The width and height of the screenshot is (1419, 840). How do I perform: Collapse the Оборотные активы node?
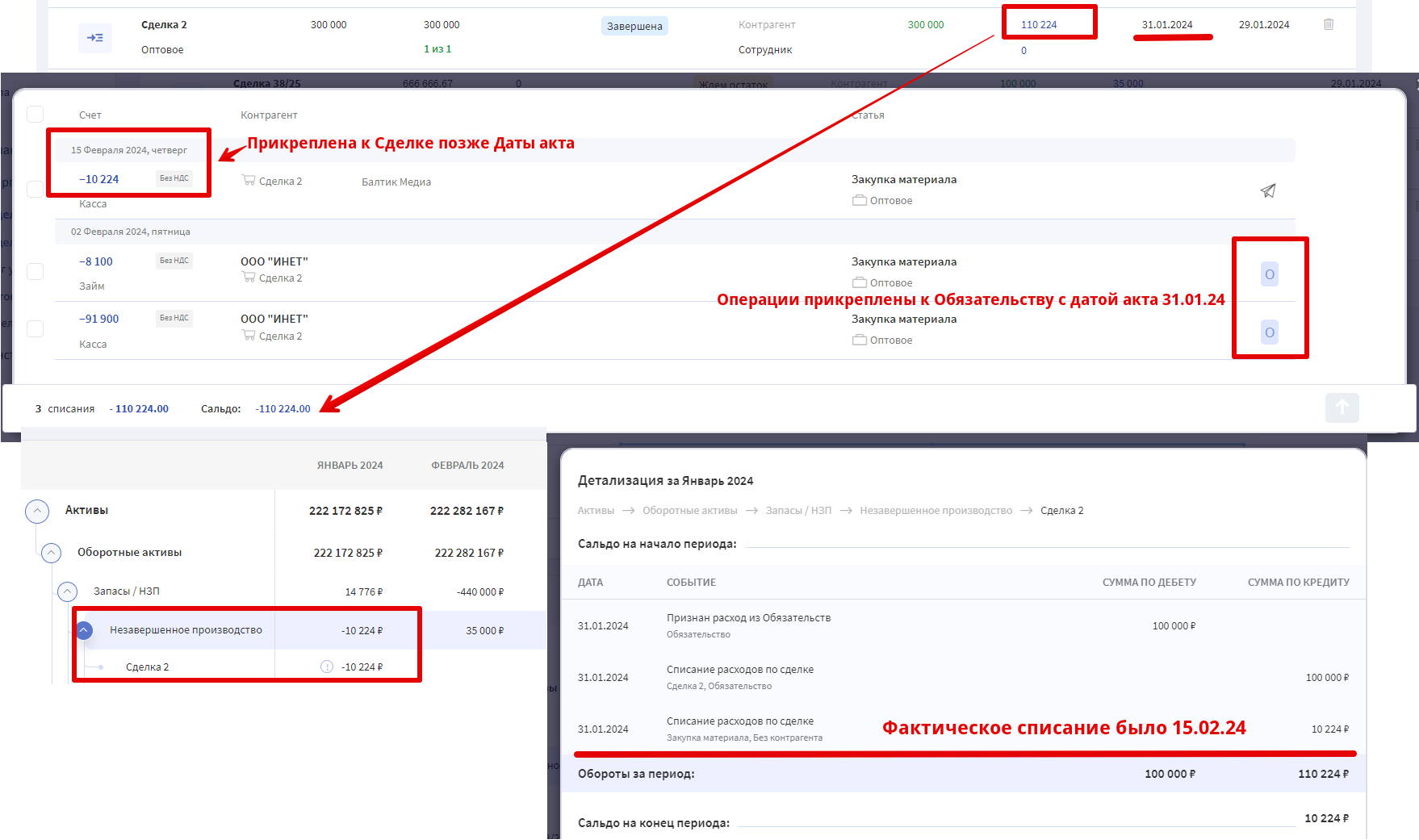tap(51, 553)
